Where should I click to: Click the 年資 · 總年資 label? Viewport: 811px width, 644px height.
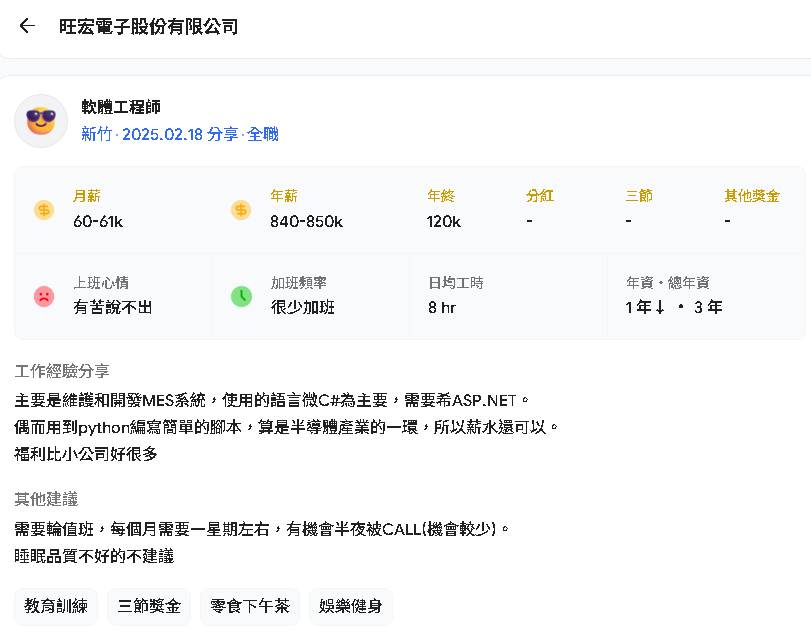[668, 282]
